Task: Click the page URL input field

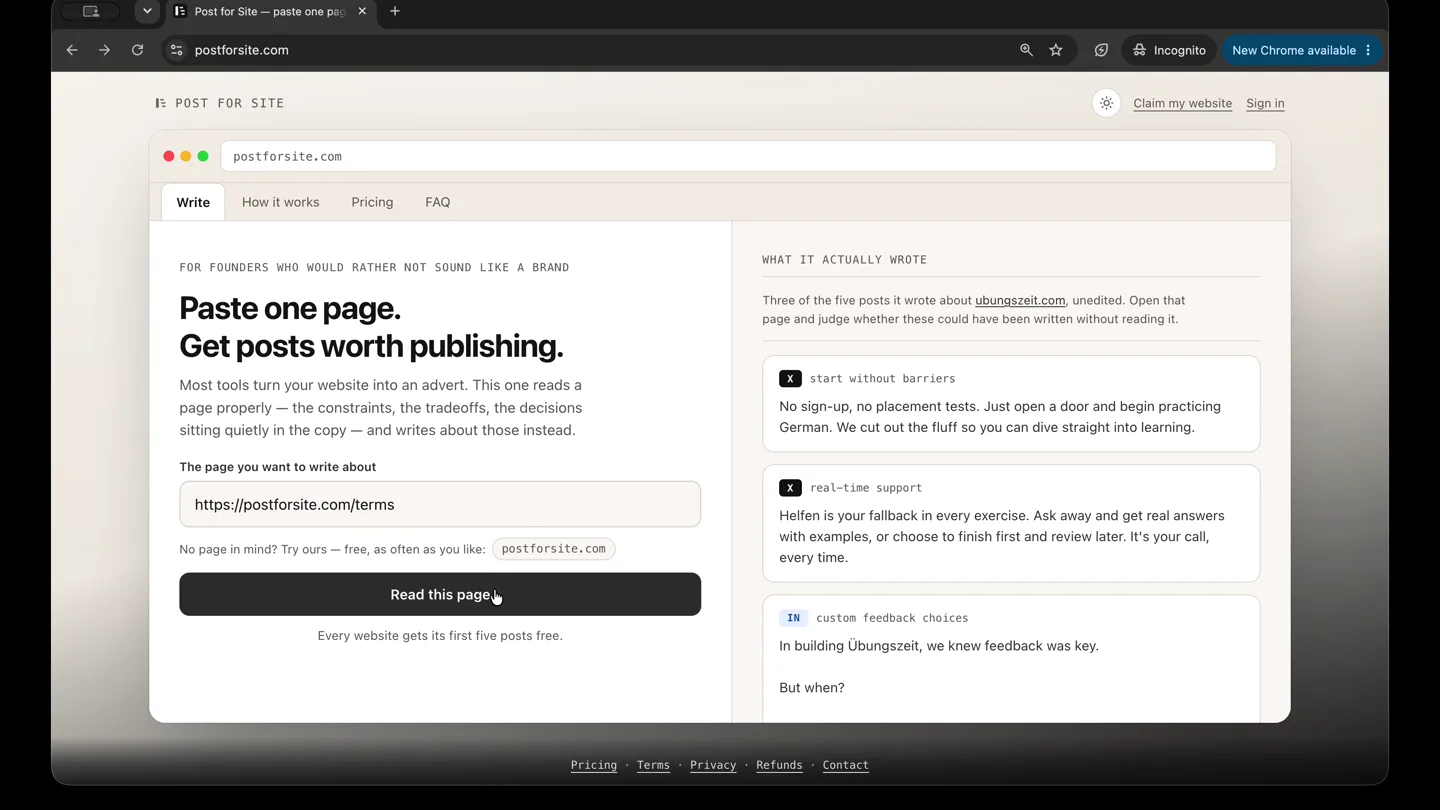Action: (440, 504)
